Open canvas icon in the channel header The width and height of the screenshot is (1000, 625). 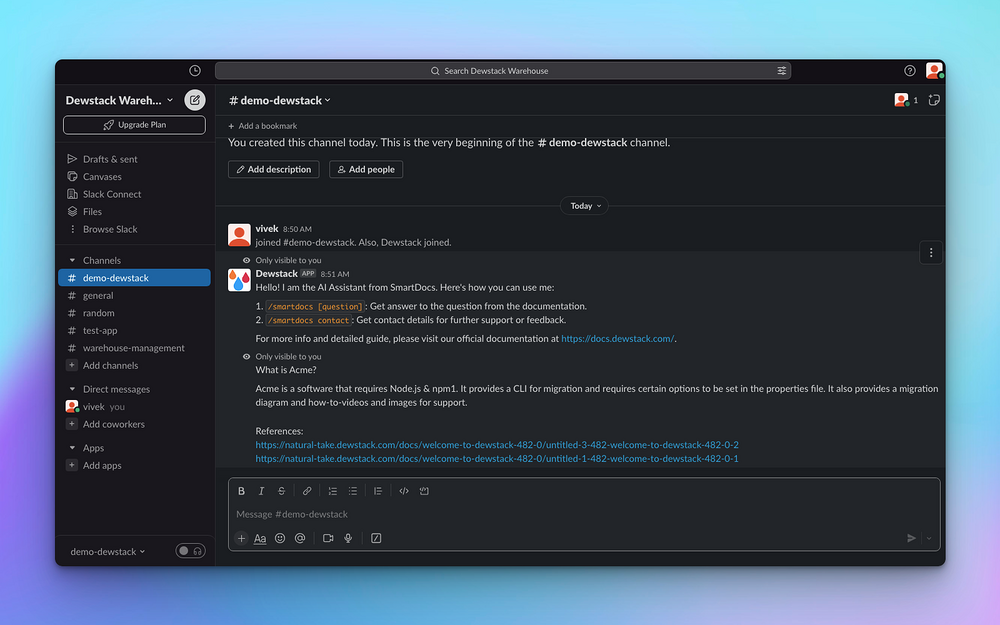(x=934, y=100)
